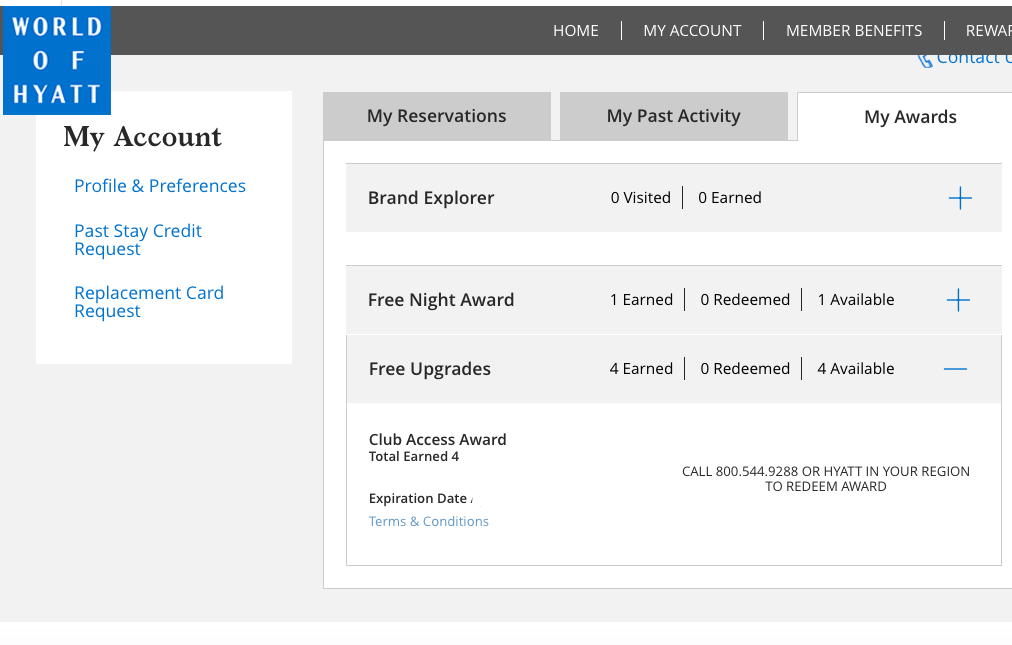This screenshot has height=645, width=1012.
Task: Click the Free Night Award heading
Action: click(x=441, y=300)
